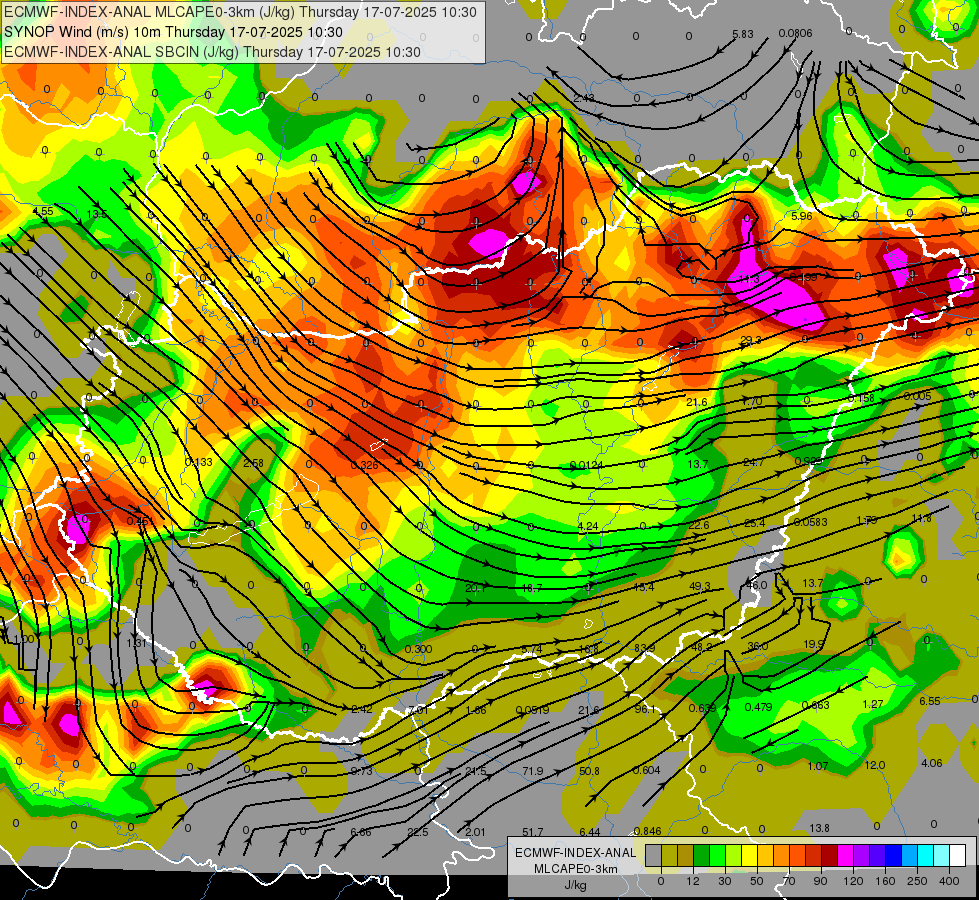Click the legend tick label 250

pos(917,881)
